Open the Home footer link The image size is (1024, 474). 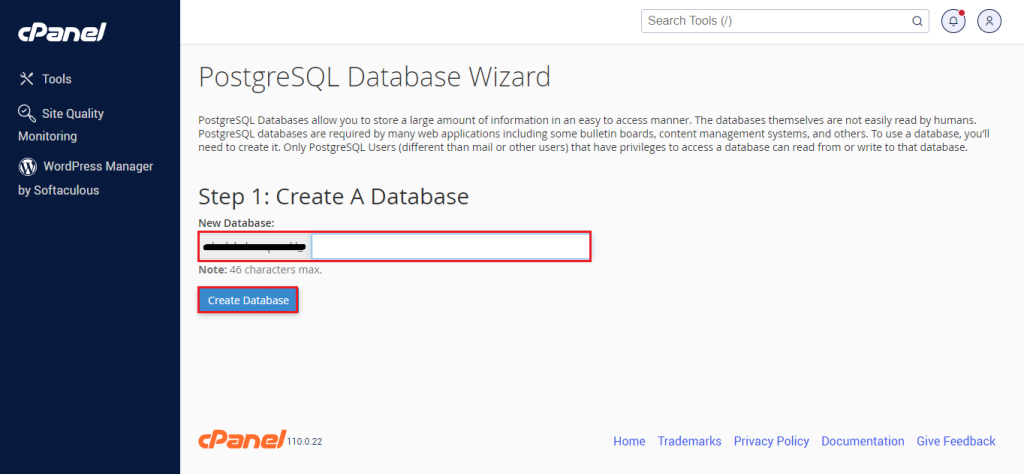[629, 441]
